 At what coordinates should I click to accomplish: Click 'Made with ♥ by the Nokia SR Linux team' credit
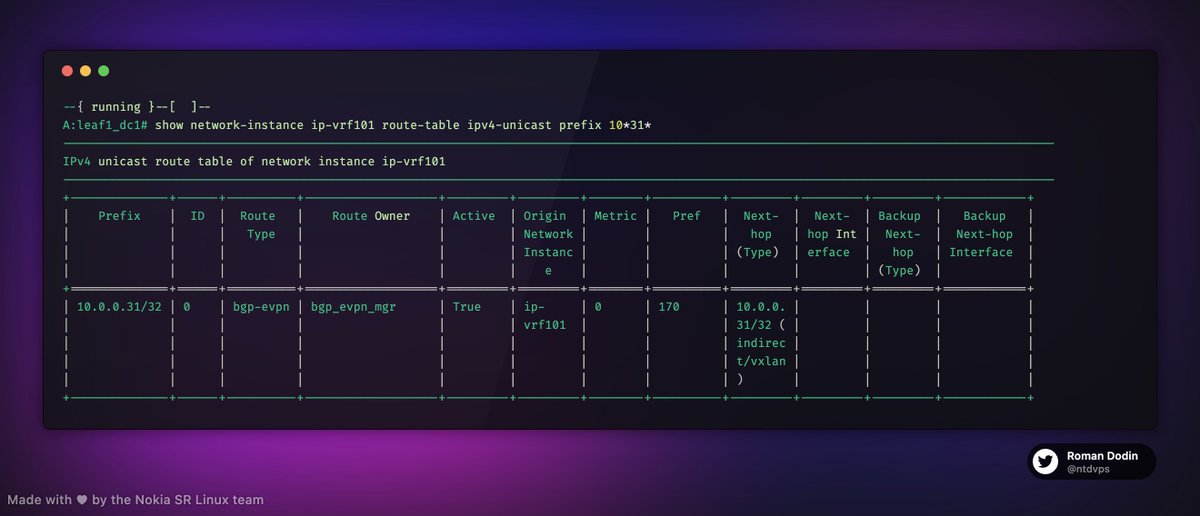[137, 499]
